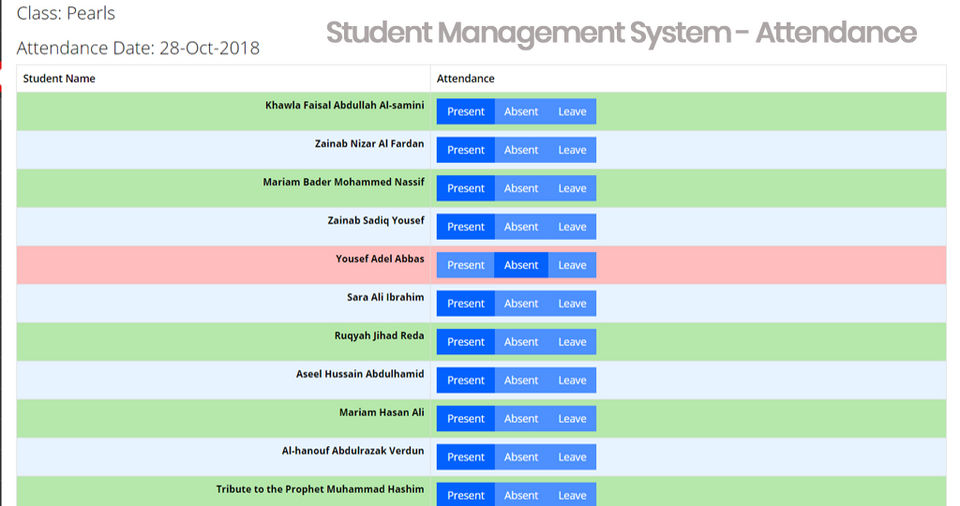The image size is (960, 506).
Task: Set Ruqyah Jihad Reda to Leave
Action: pos(572,342)
